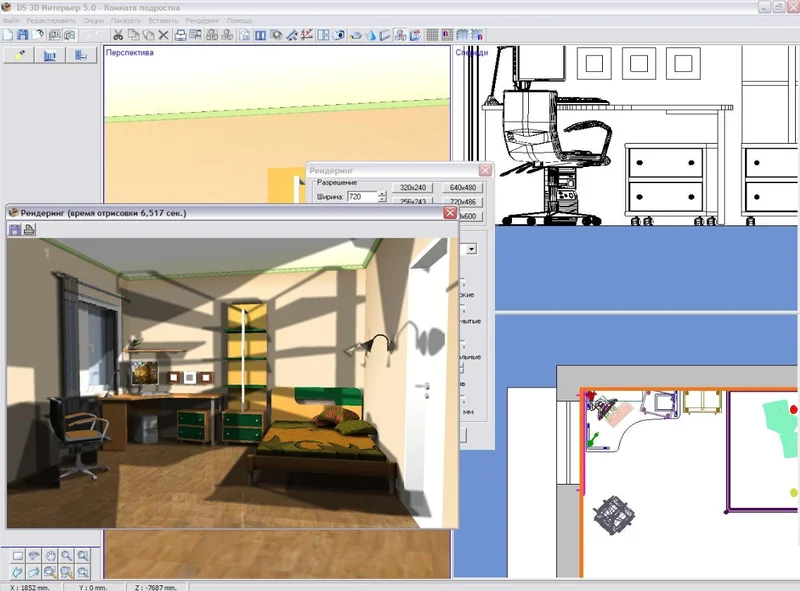The width and height of the screenshot is (800, 591).
Task: Close the render result window with the red X
Action: coord(449,213)
